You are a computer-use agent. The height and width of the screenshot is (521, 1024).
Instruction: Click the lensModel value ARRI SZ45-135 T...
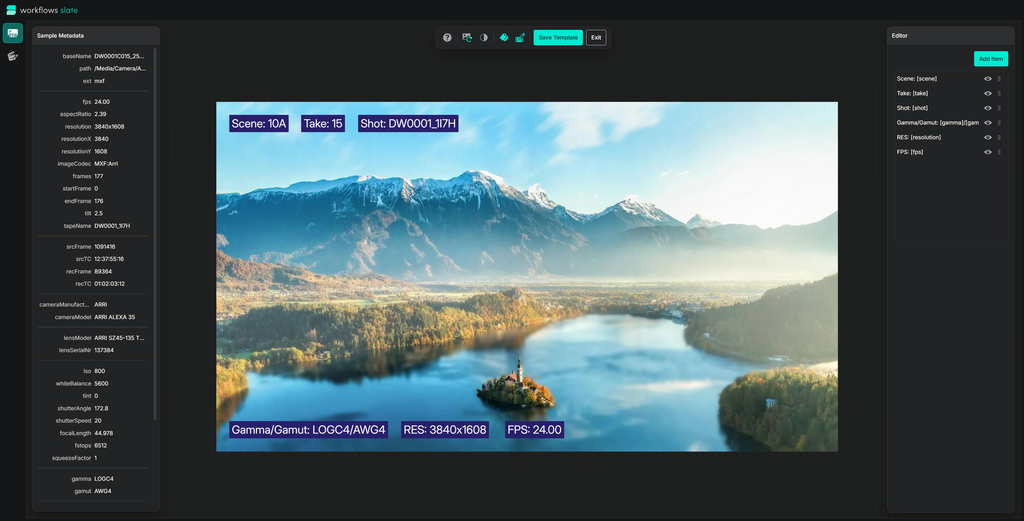(120, 338)
